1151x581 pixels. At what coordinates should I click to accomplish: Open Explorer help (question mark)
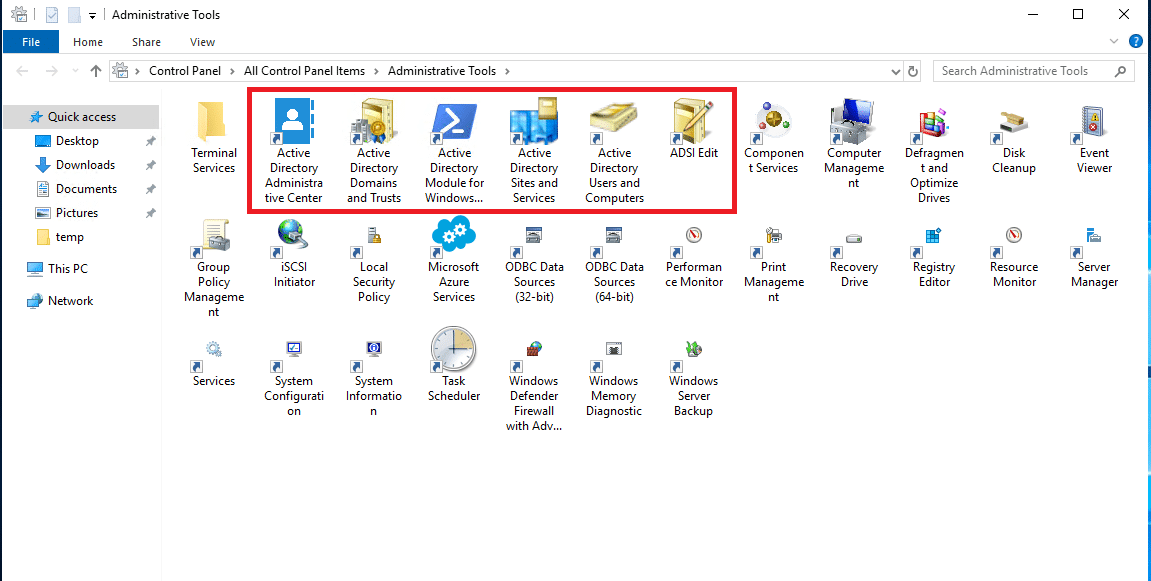[x=1135, y=42]
